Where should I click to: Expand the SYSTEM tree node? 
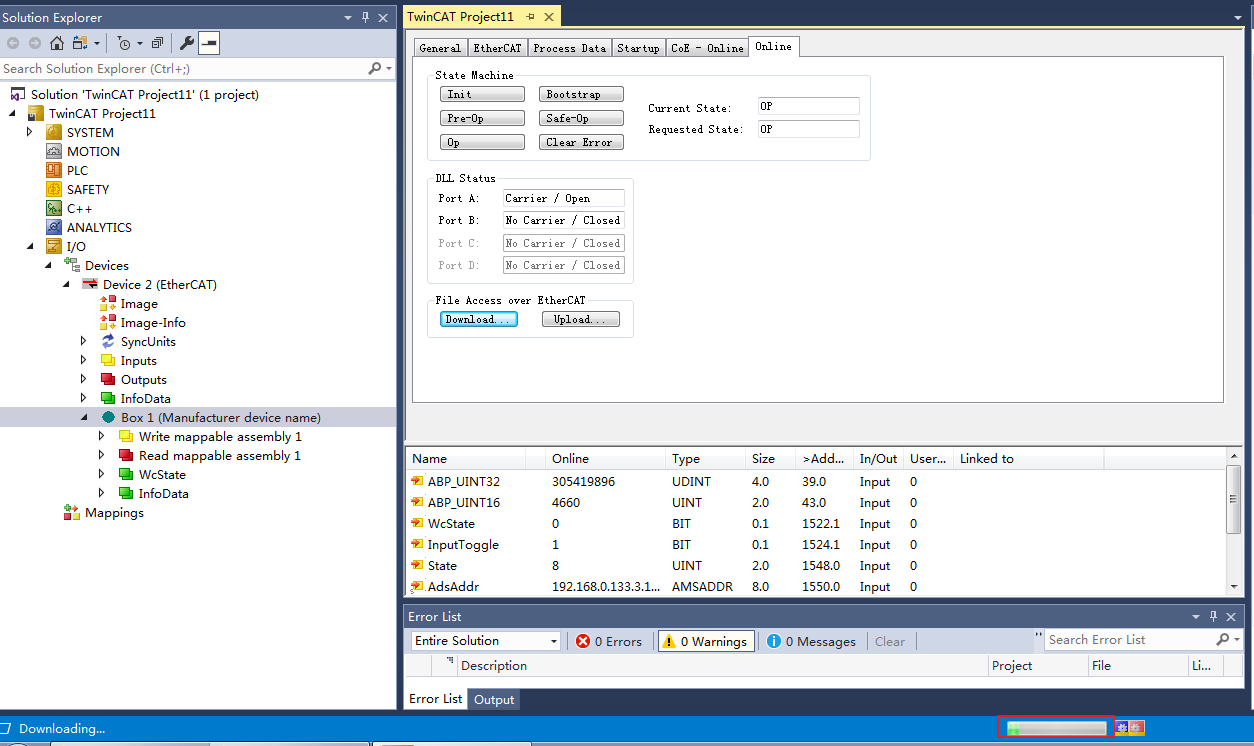click(29, 132)
